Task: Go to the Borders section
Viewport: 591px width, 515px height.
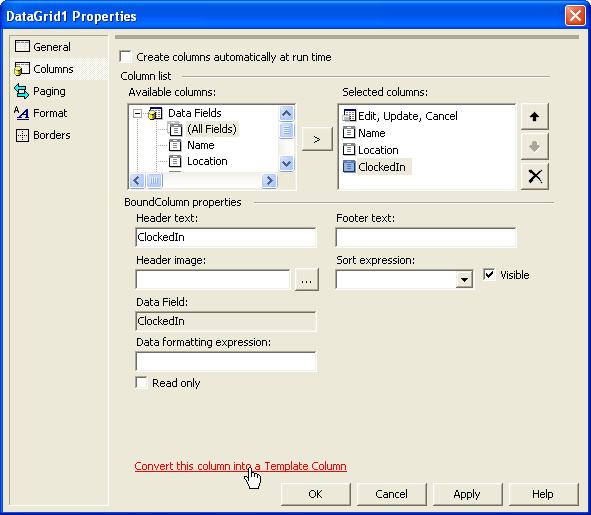Action: [x=43, y=135]
